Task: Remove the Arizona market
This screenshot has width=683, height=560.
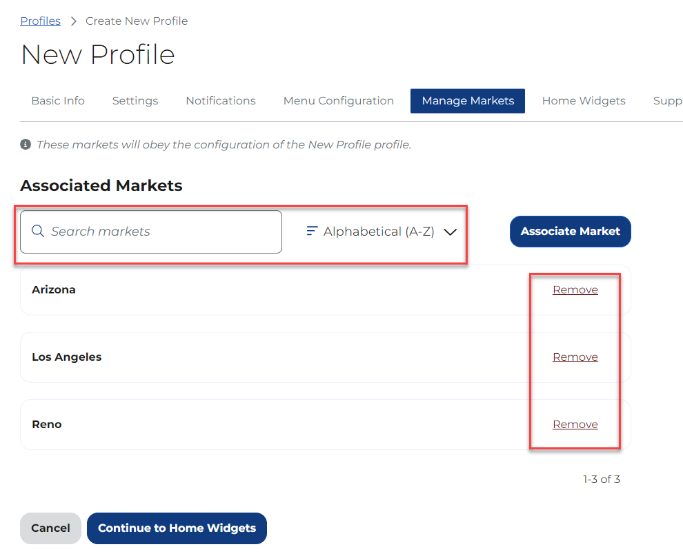Action: [575, 290]
